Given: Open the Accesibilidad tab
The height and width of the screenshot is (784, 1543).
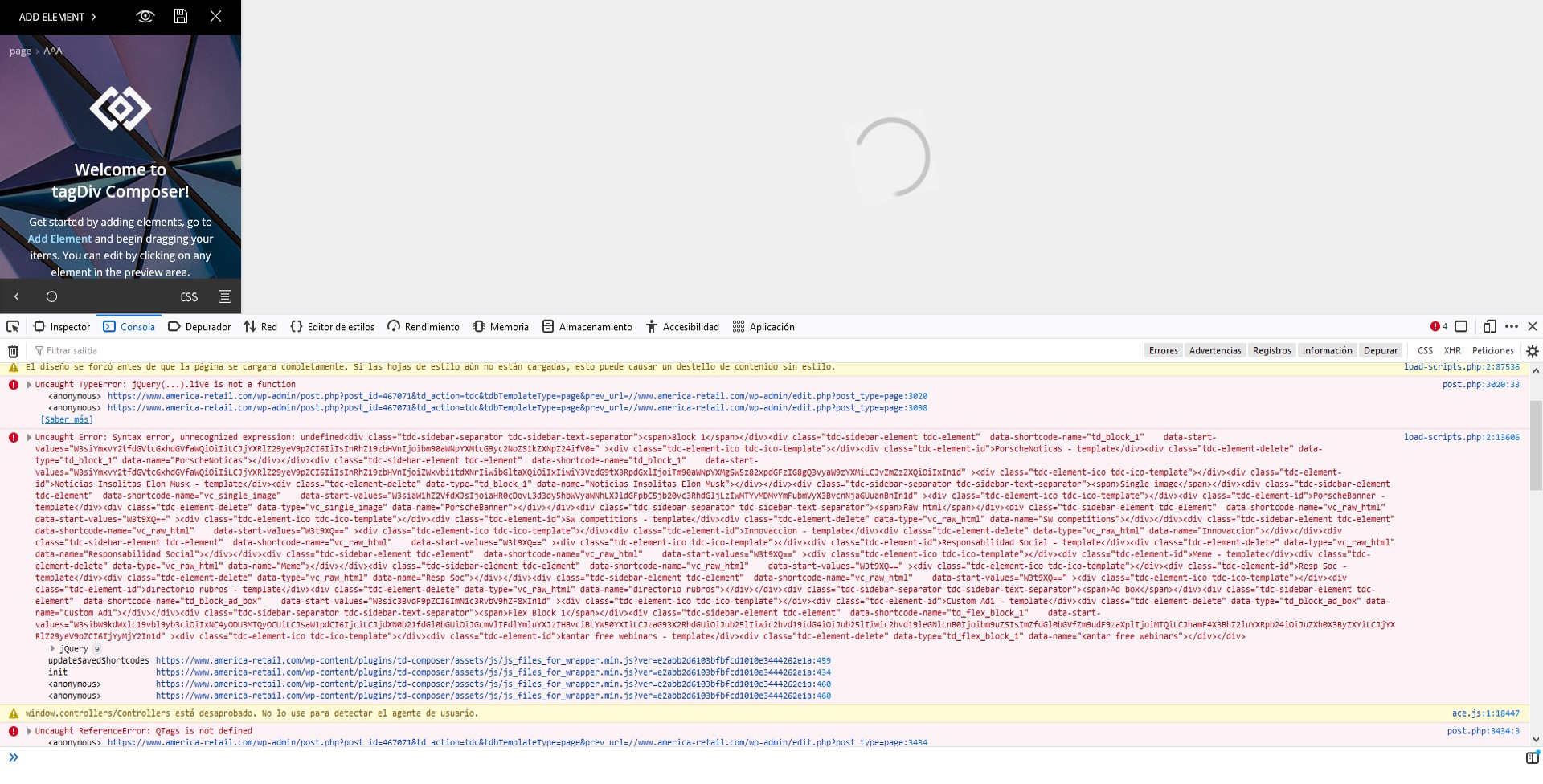Looking at the screenshot, I should [682, 327].
